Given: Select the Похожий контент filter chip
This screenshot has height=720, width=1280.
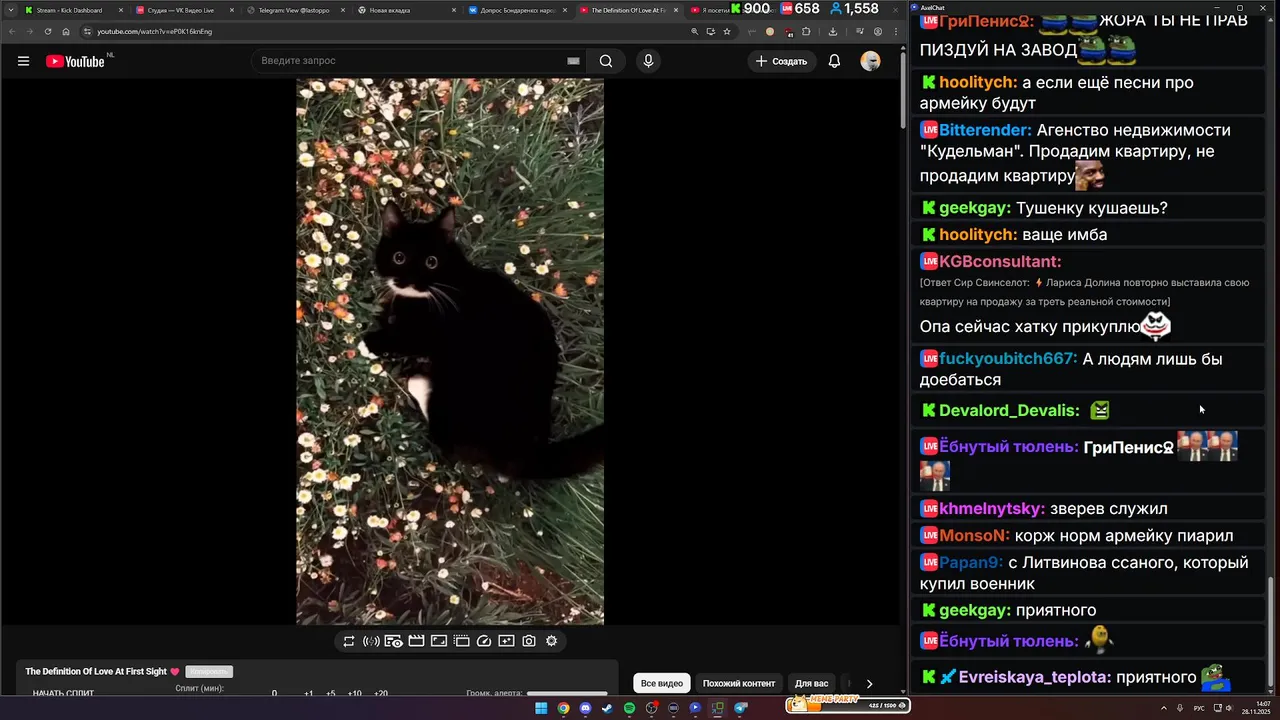Looking at the screenshot, I should coord(739,683).
